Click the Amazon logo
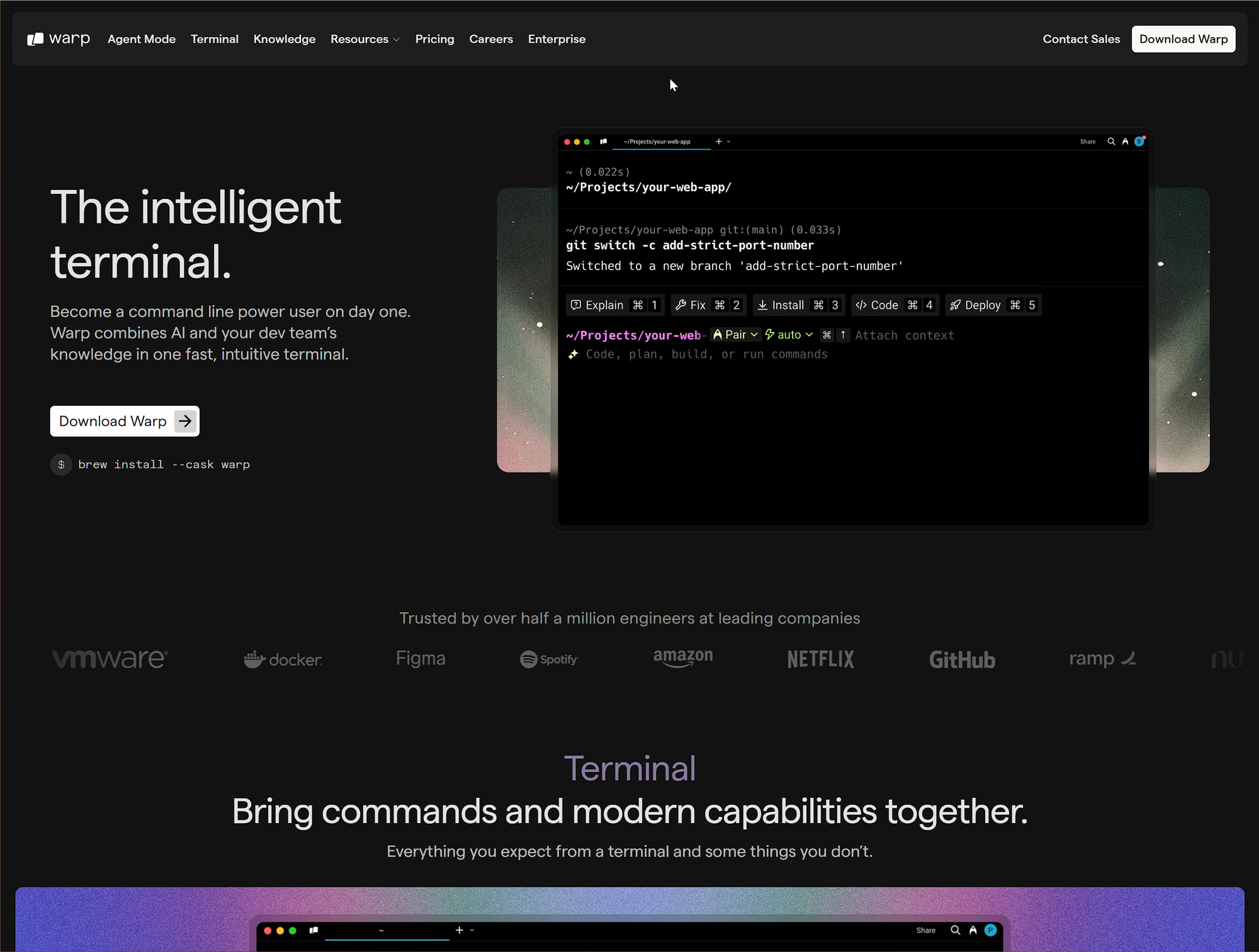Screen dimensions: 1259x952 point(683,658)
